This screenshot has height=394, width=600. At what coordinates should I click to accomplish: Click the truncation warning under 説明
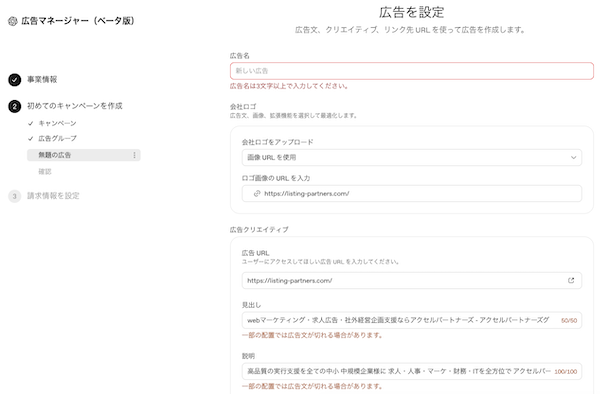pyautogui.click(x=312, y=386)
